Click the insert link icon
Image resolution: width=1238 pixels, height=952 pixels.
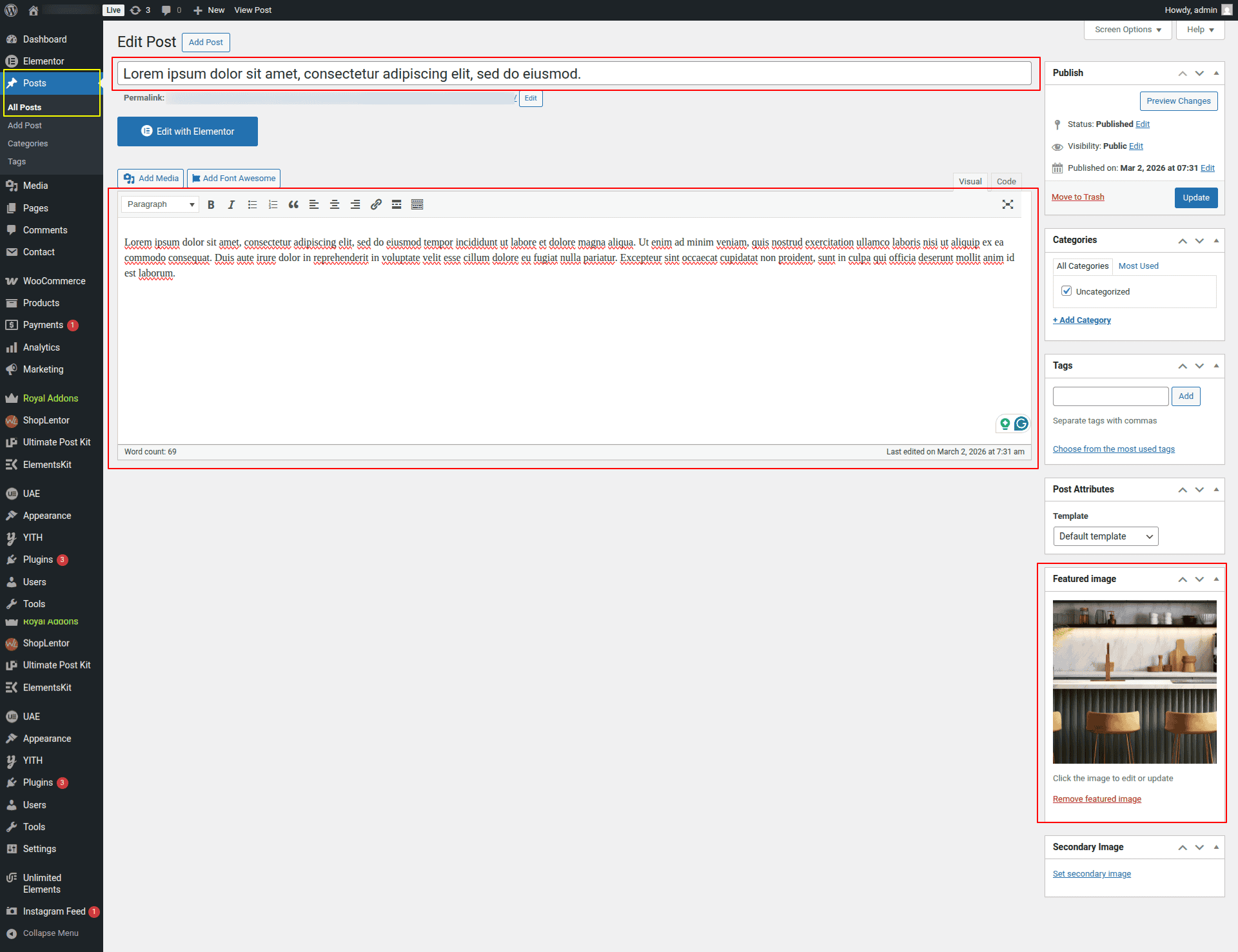pyautogui.click(x=376, y=204)
